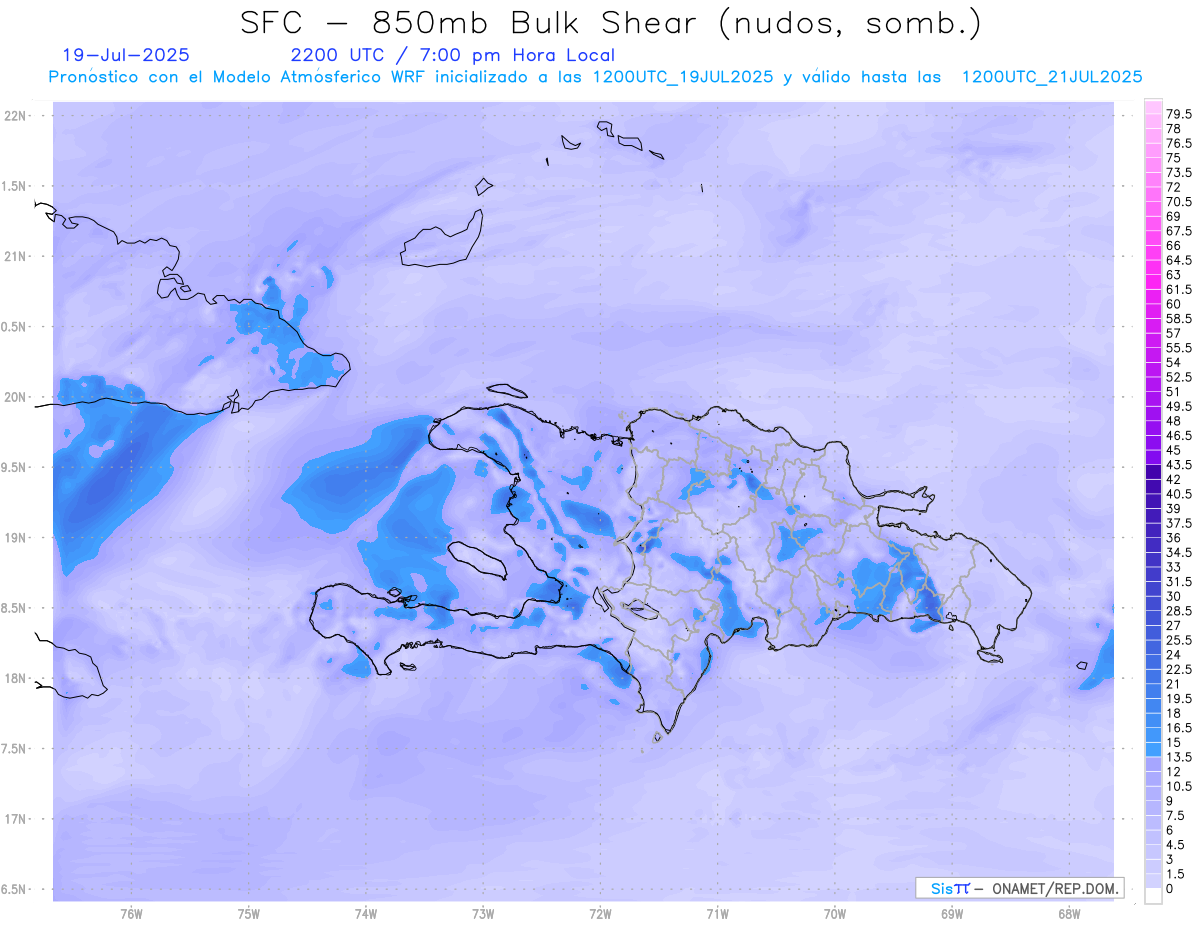1200x927 pixels.
Task: Click the "4.5" value on the color scale
Action: coord(1176,845)
